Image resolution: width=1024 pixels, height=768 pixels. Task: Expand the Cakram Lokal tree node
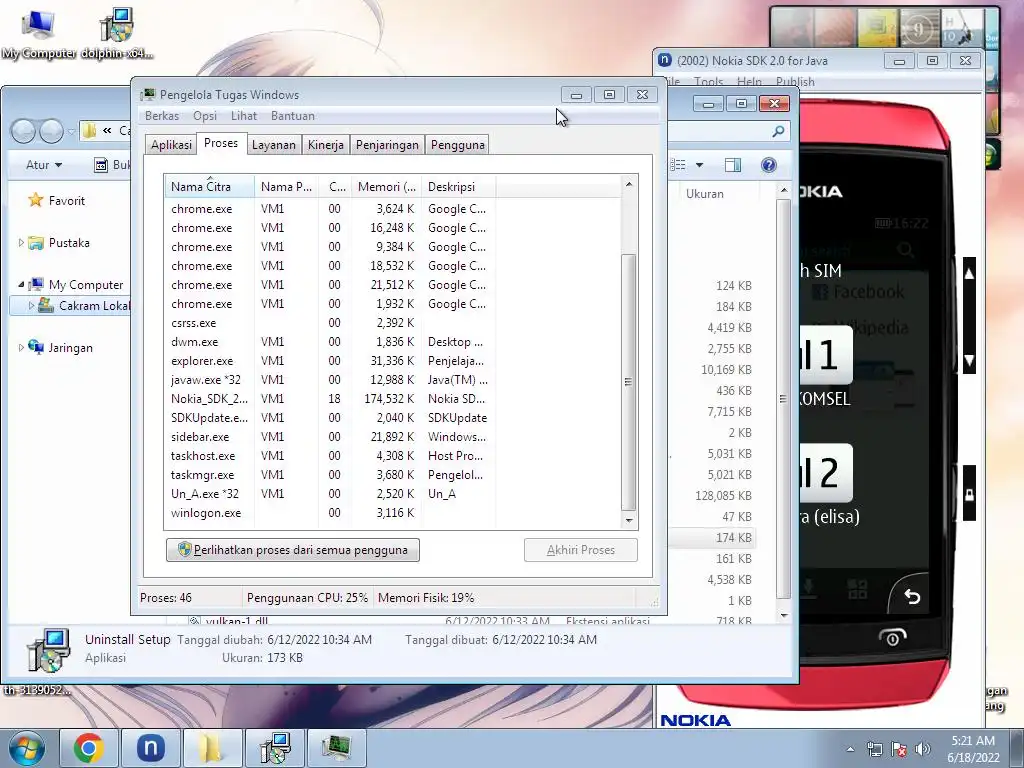point(31,305)
